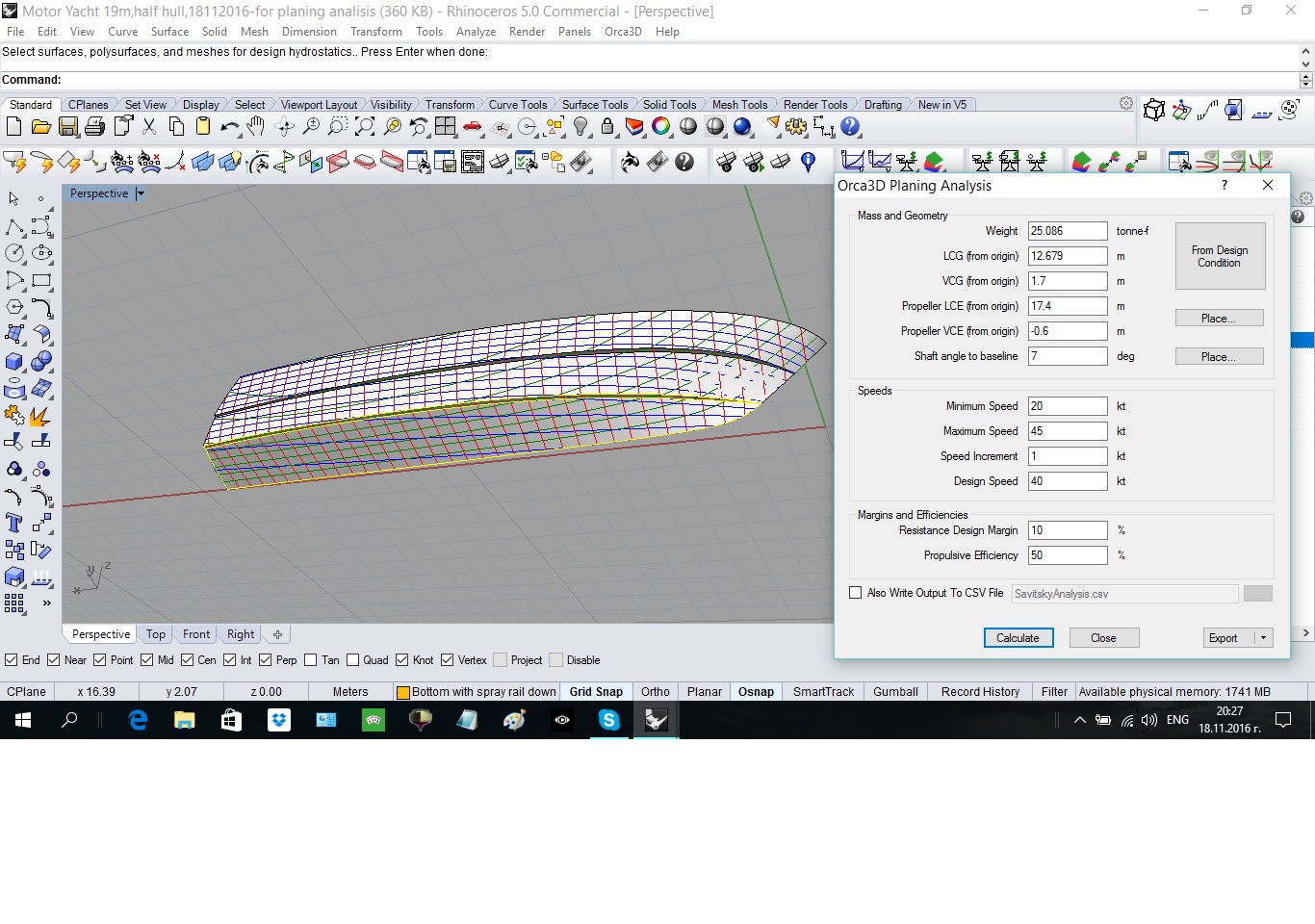
Task: Expand the Export button dropdown arrow
Action: point(1263,638)
